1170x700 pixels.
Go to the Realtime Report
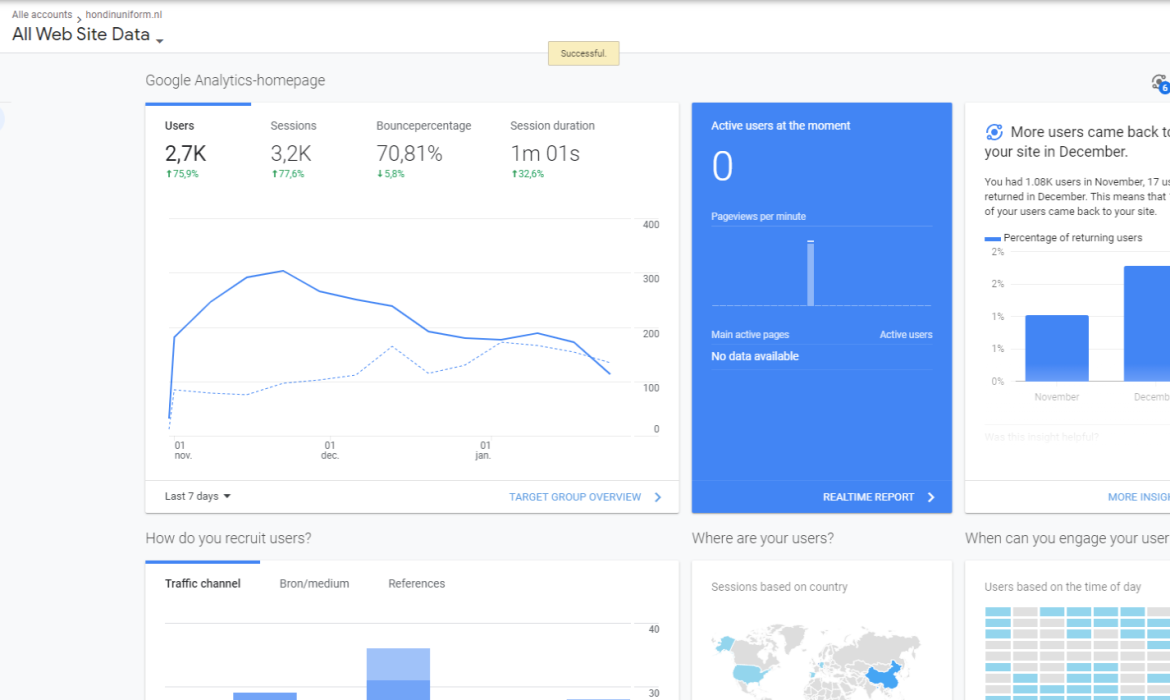tap(868, 497)
